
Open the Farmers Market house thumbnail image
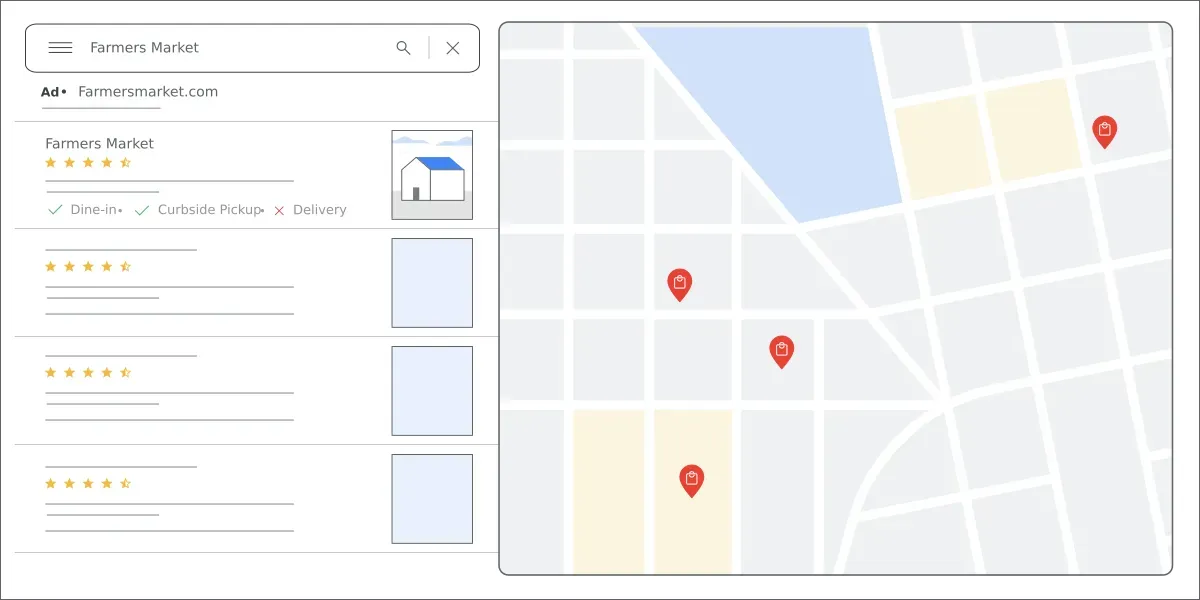pyautogui.click(x=432, y=174)
